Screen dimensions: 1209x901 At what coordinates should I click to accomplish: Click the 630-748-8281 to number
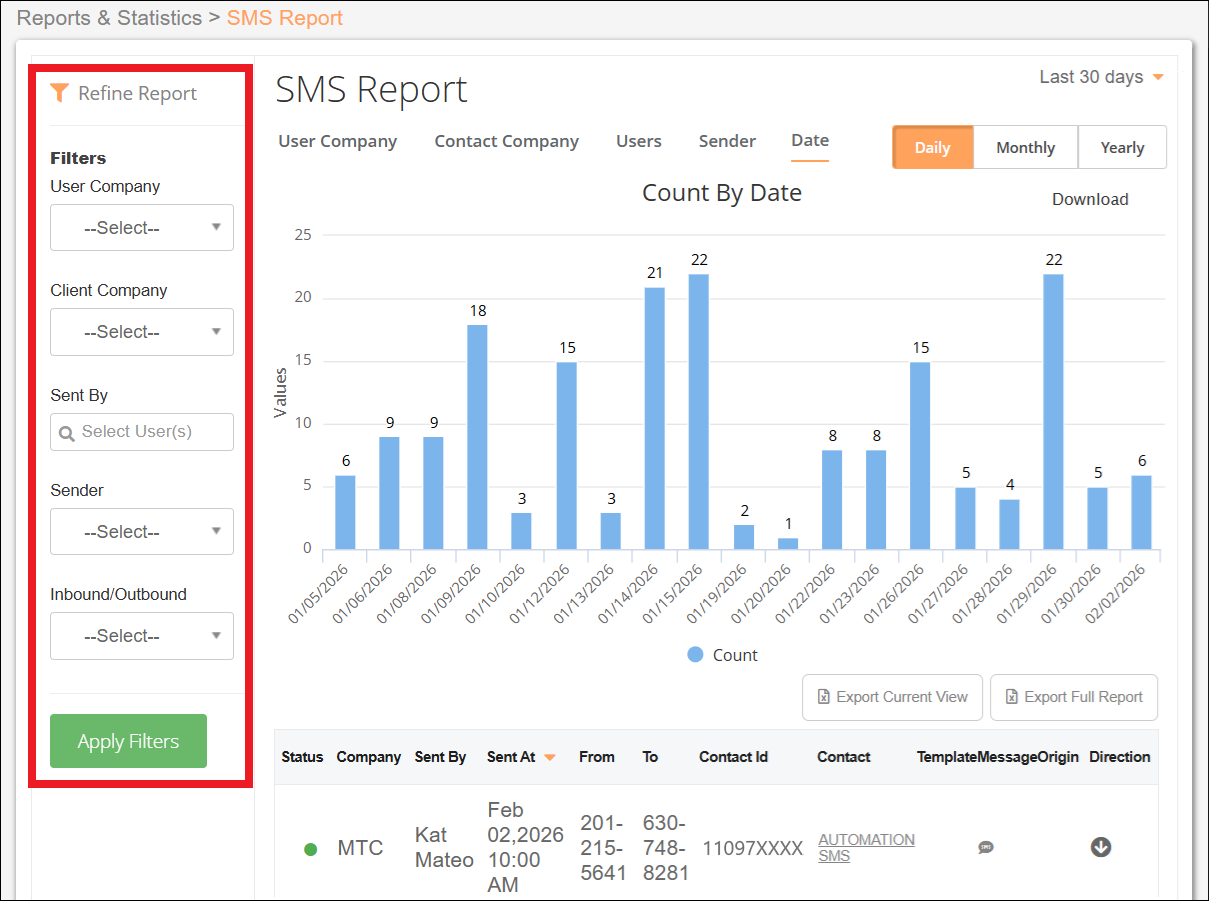(x=665, y=847)
